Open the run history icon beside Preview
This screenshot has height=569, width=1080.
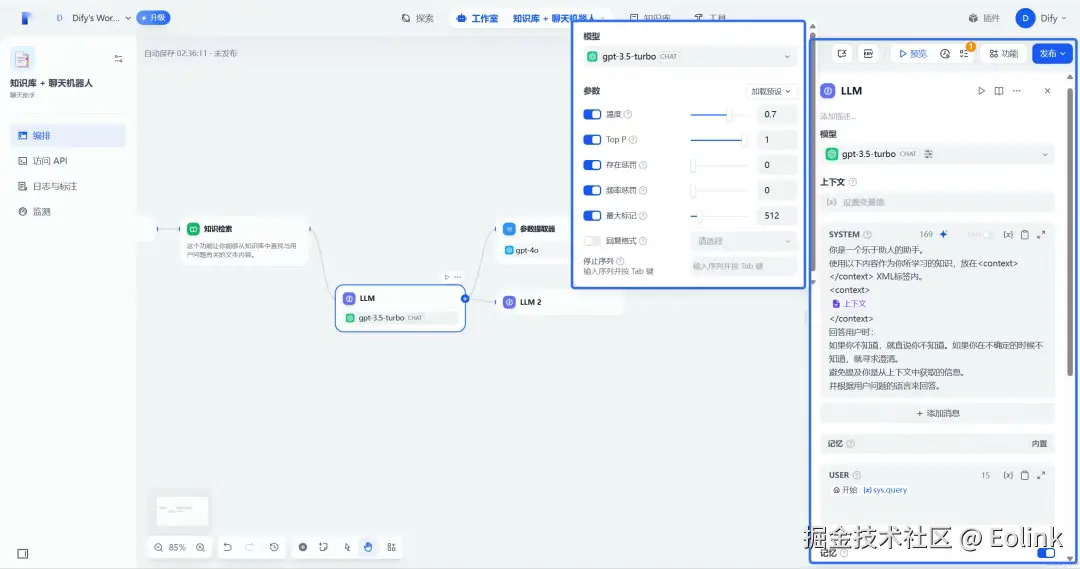pyautogui.click(x=945, y=54)
